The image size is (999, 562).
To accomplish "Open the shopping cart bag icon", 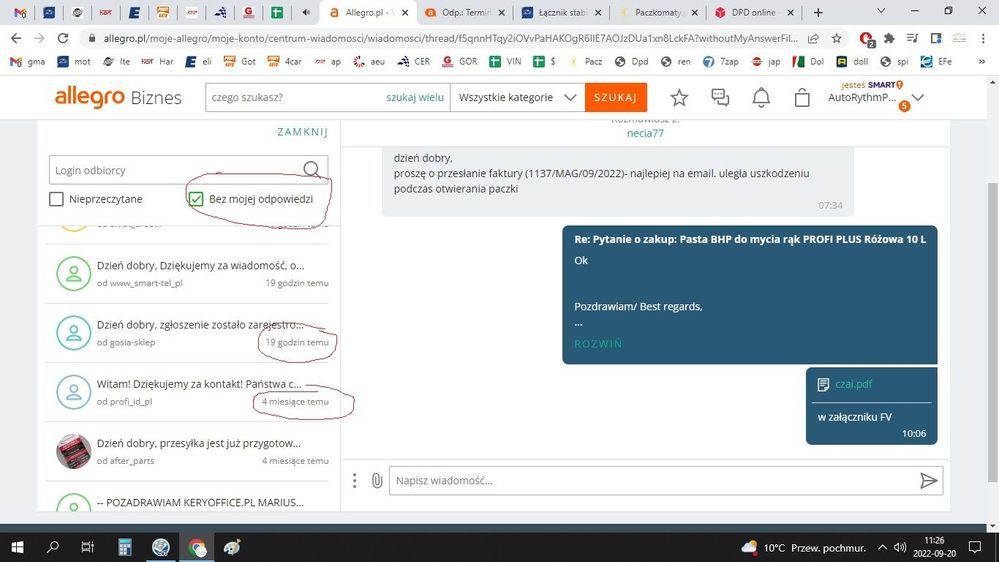I will click(802, 97).
